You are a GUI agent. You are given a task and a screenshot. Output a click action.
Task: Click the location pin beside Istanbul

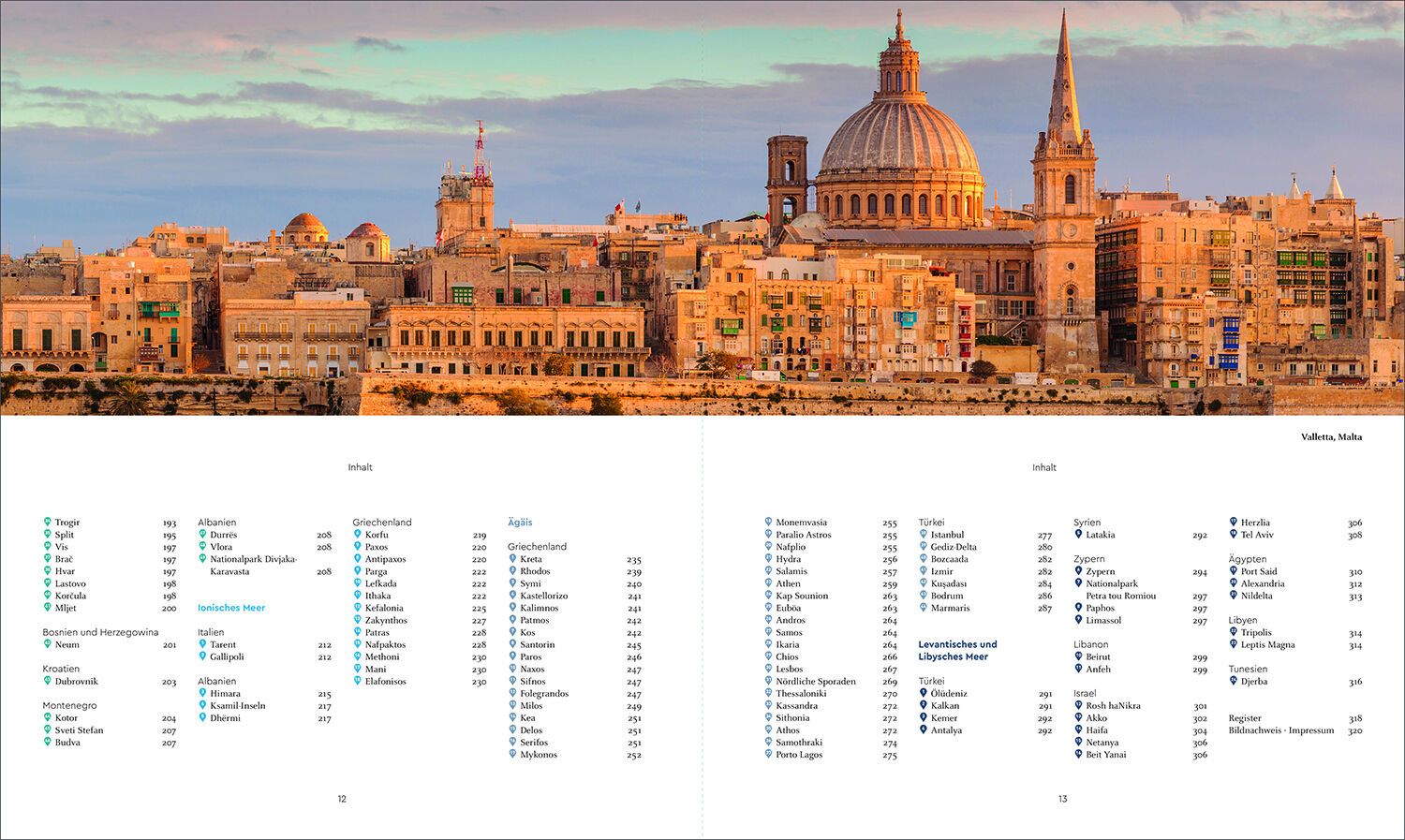(x=923, y=534)
